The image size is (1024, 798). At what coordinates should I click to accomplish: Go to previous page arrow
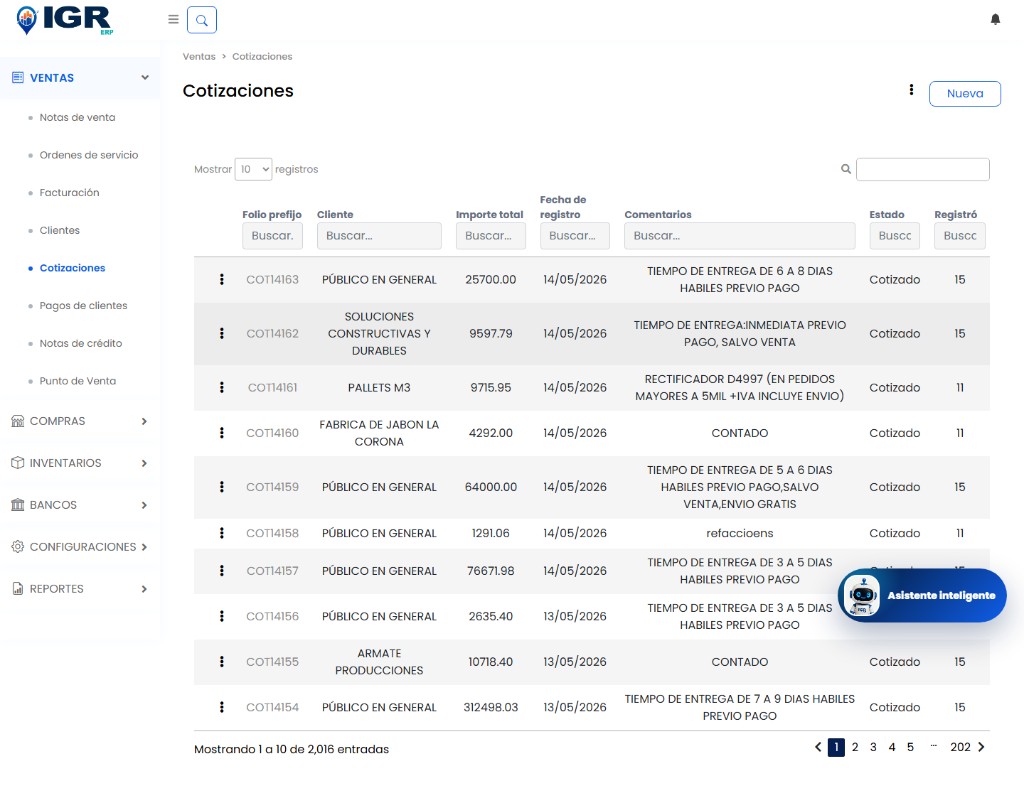tap(818, 747)
